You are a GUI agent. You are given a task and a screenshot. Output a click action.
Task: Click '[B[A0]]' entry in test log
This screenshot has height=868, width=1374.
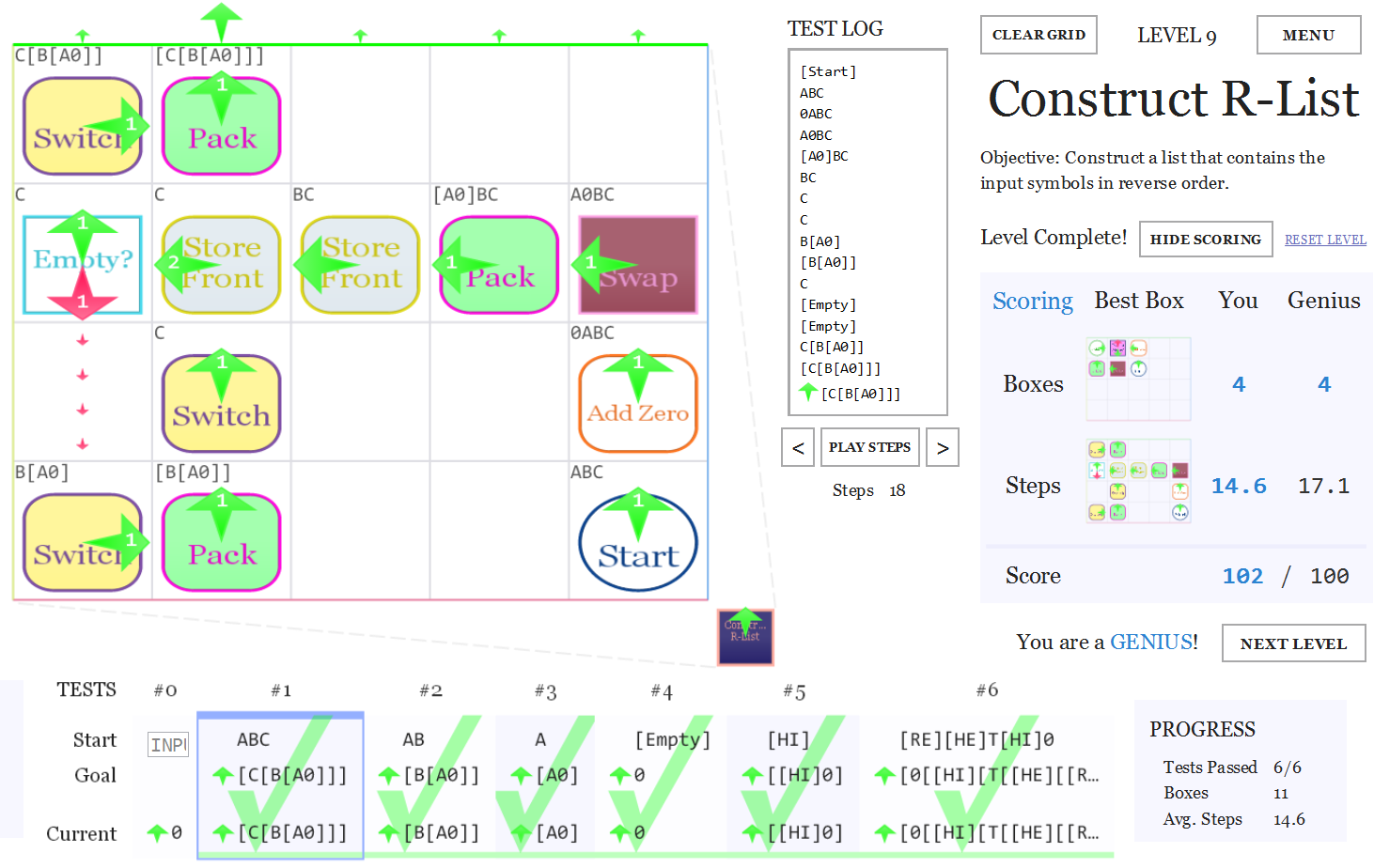(828, 262)
